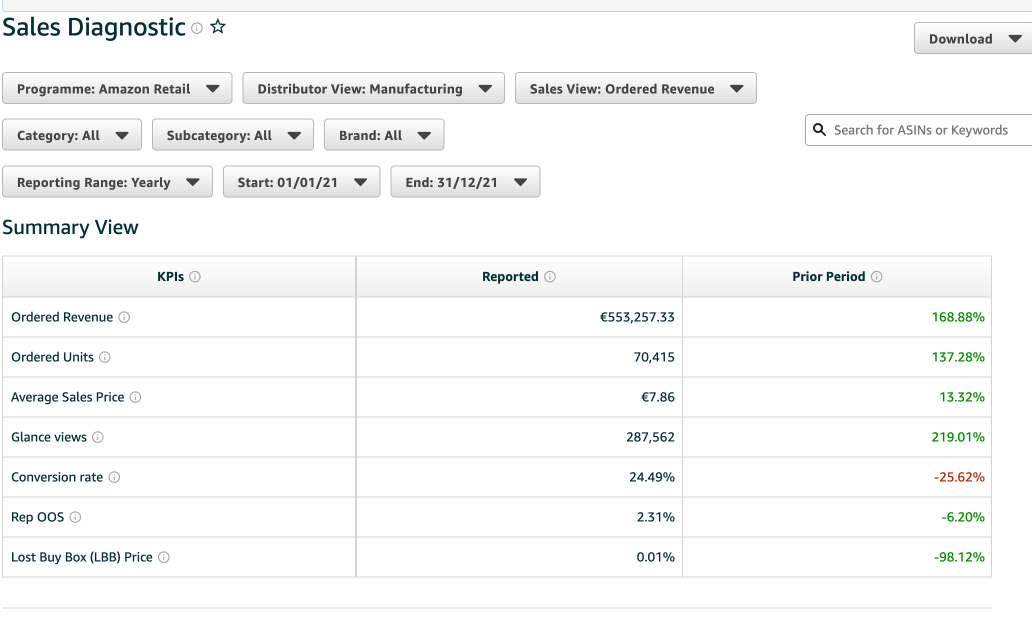1032x627 pixels.
Task: Click the magnifier icon in the search box
Action: click(820, 129)
